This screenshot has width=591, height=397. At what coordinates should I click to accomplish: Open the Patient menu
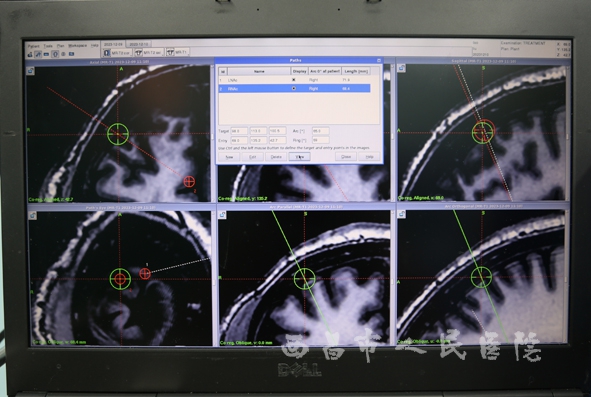pyautogui.click(x=33, y=46)
